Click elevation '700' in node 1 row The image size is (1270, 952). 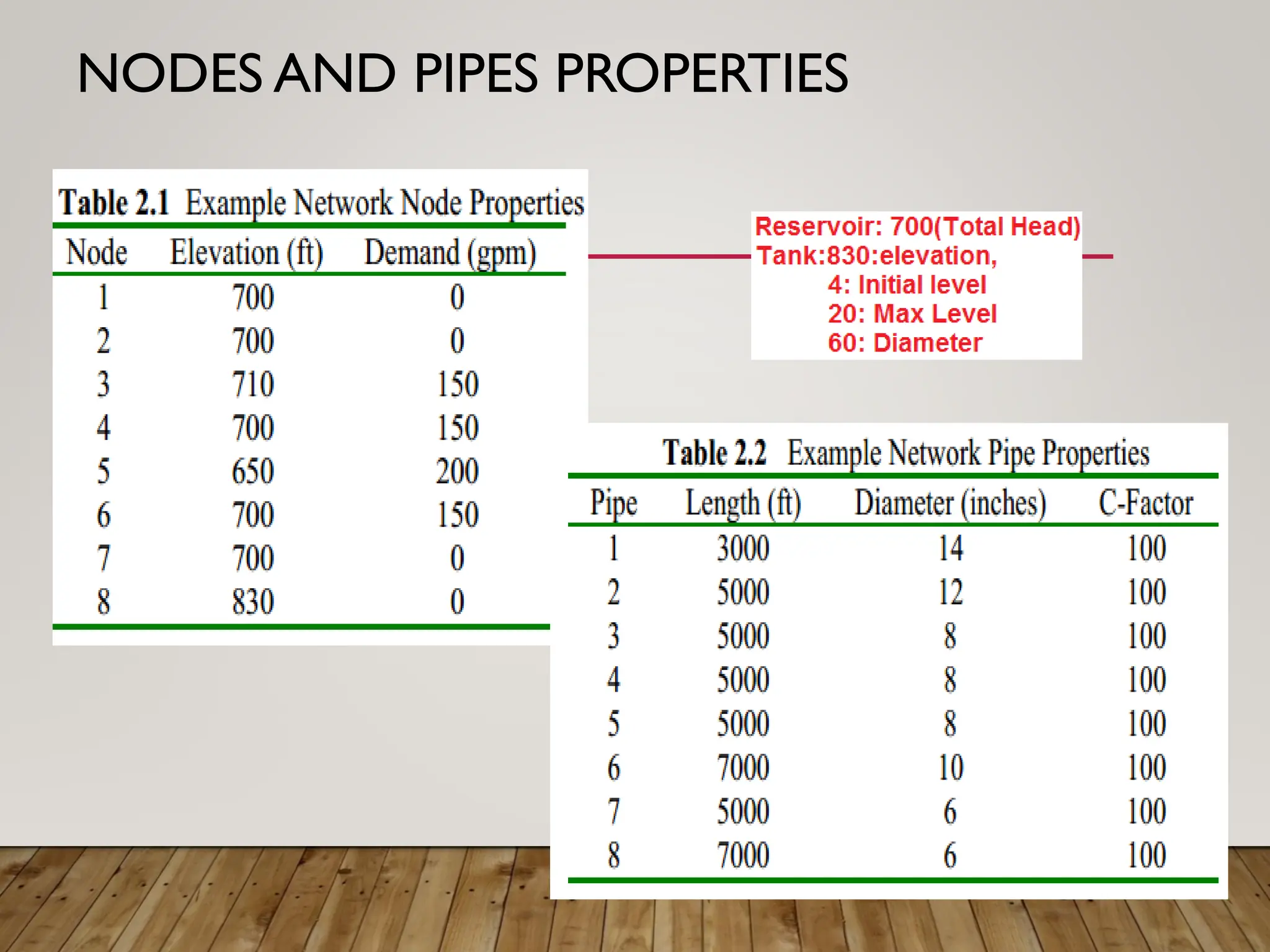[253, 297]
